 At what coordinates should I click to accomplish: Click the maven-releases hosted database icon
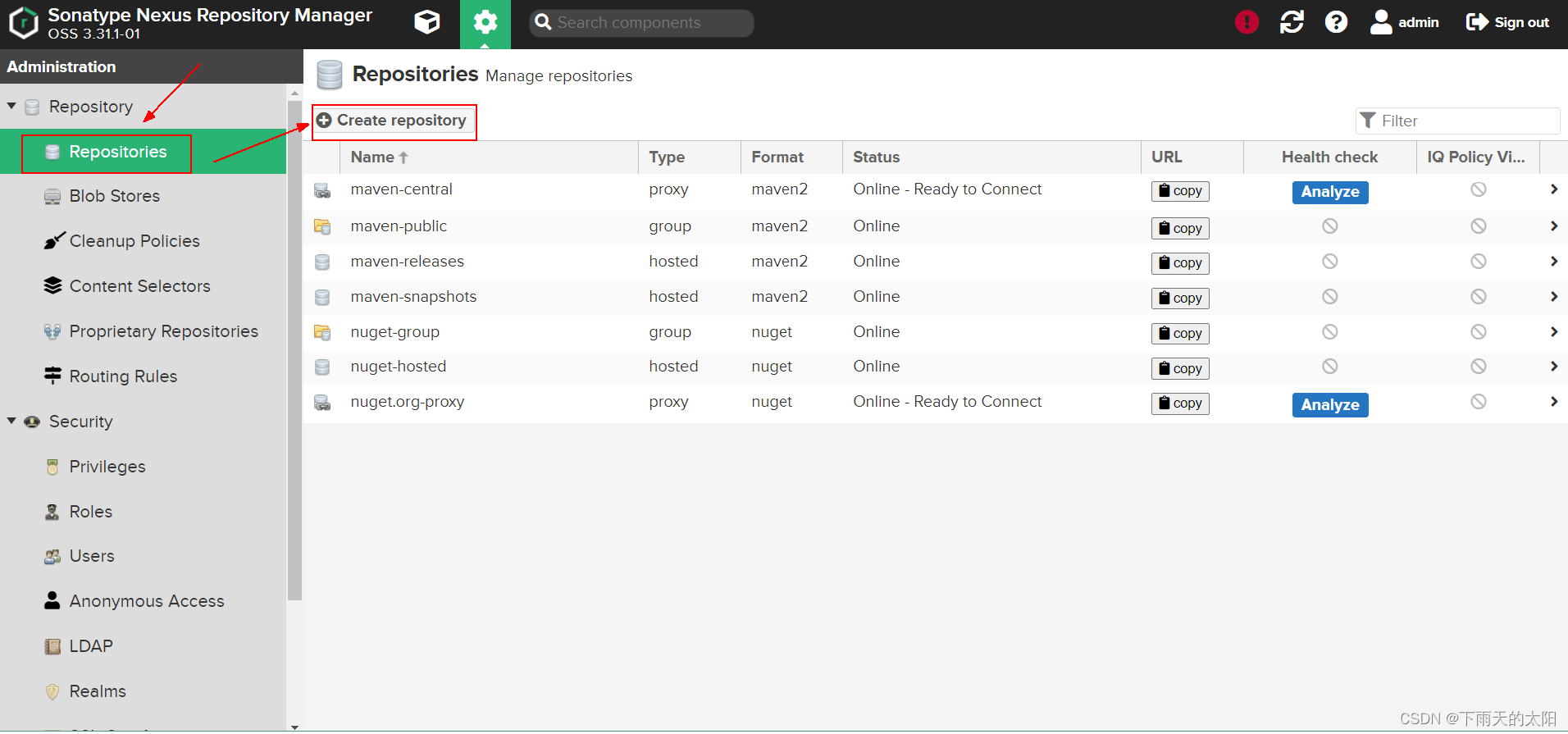322,262
